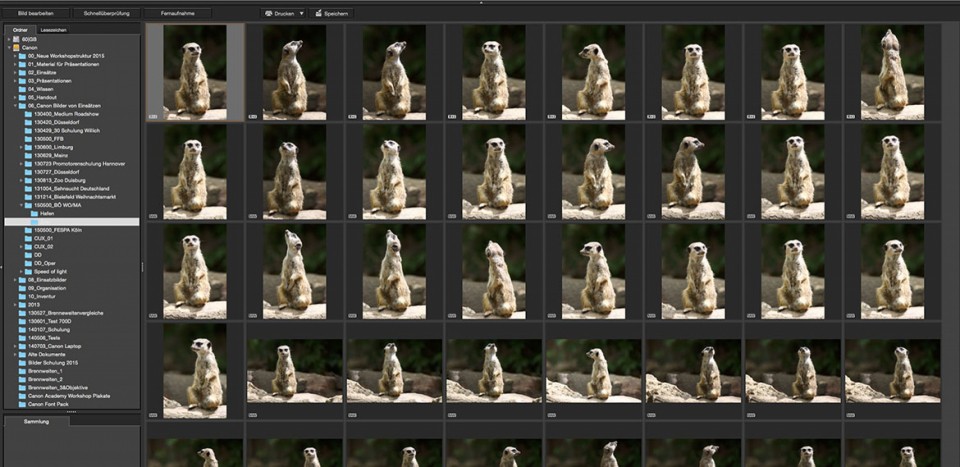Select the Canon Font Pack folder icon
Screen dimensions: 960x467
23,404
